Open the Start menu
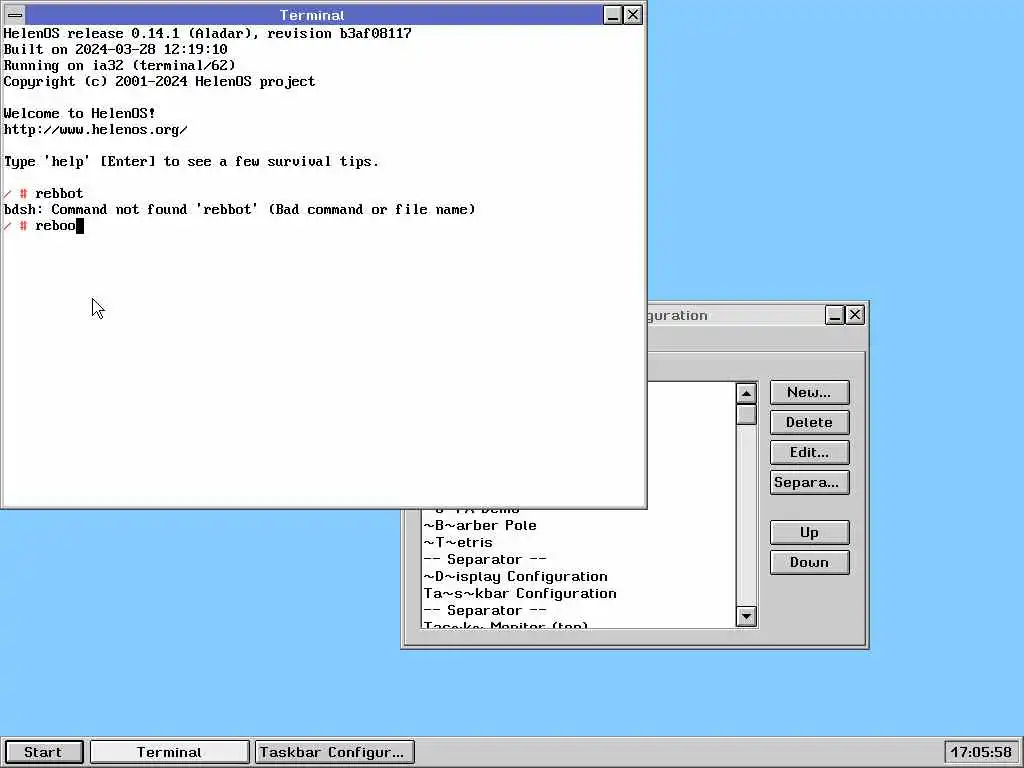The height and width of the screenshot is (768, 1024). (x=43, y=752)
